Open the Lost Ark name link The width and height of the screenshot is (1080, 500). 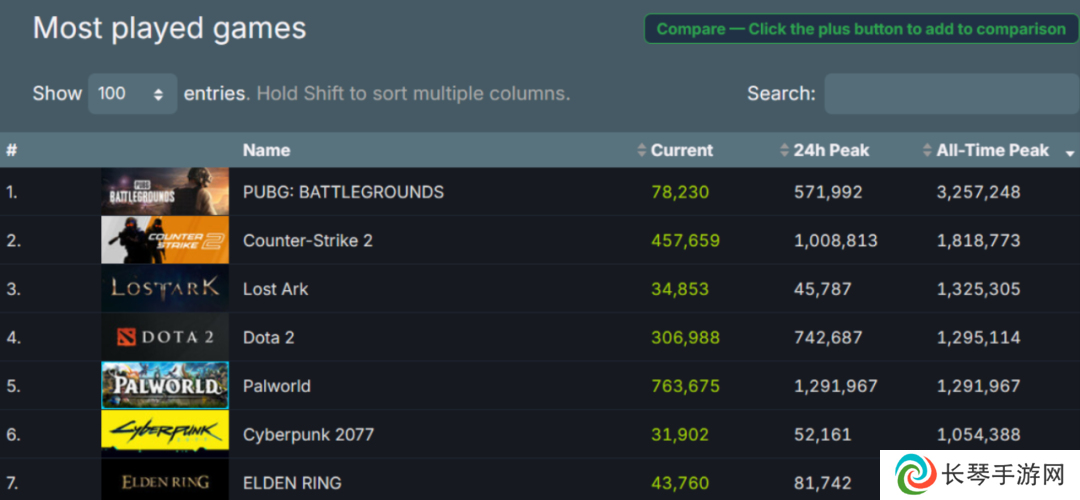click(276, 289)
